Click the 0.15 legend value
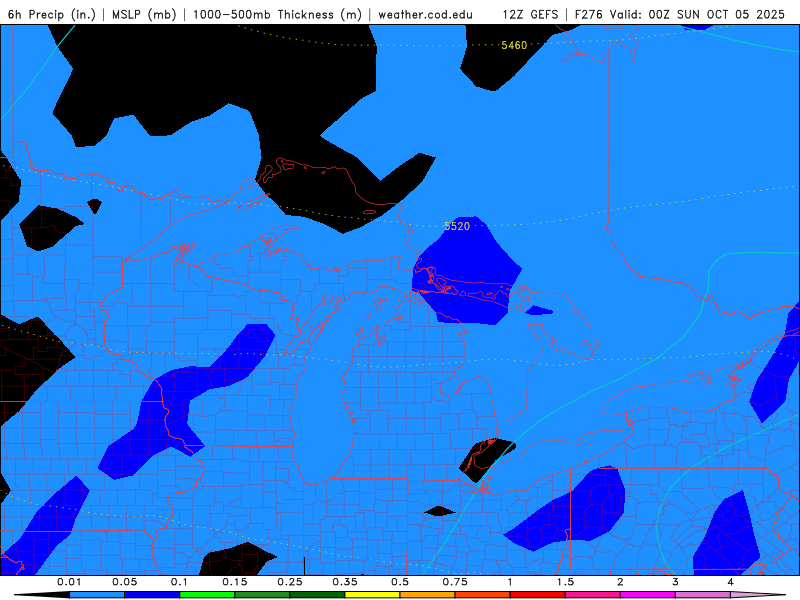800x600 pixels. tap(235, 582)
